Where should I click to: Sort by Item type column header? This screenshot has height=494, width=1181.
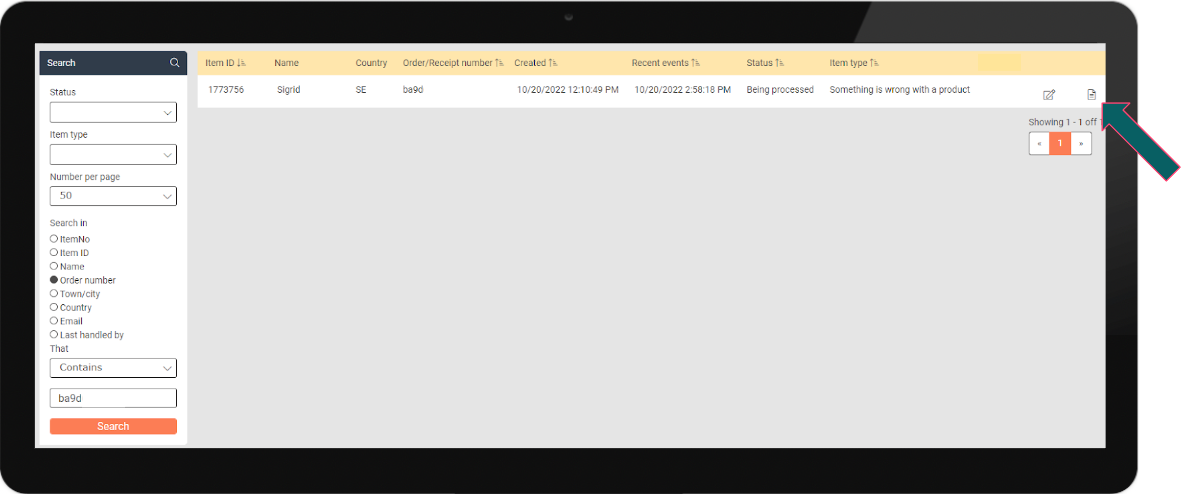click(853, 63)
